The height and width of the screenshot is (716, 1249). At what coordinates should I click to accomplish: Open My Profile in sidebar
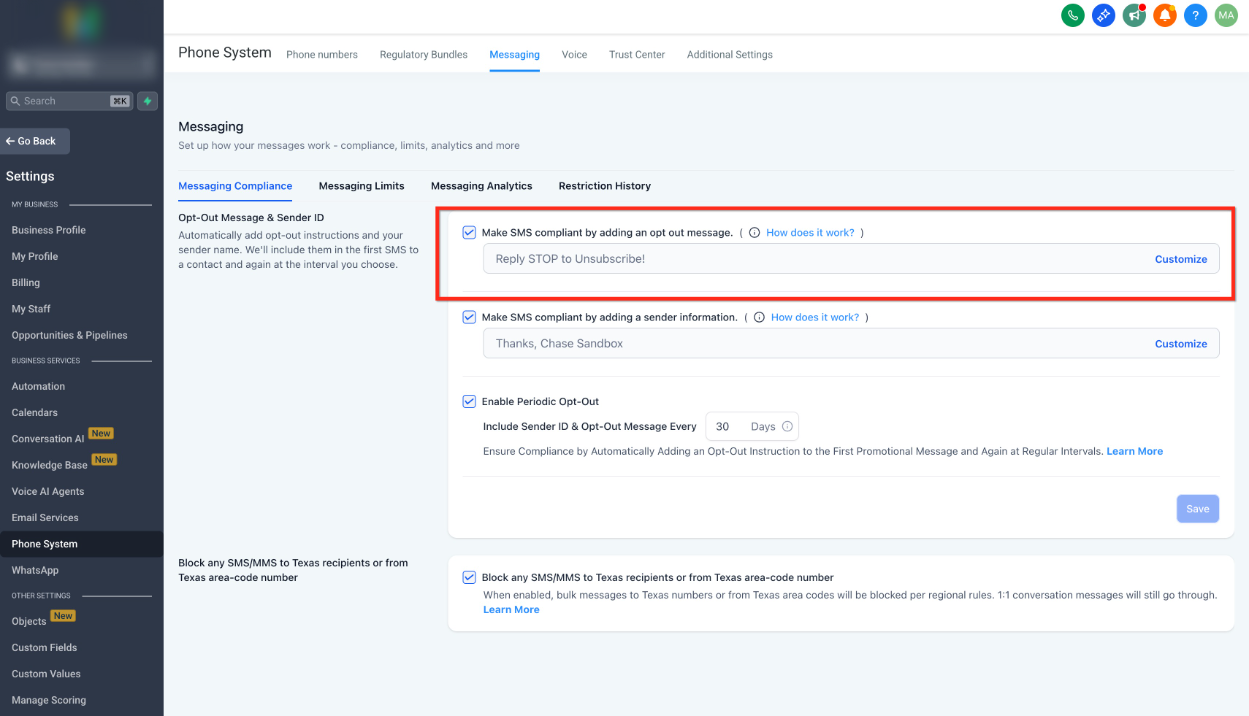(35, 256)
